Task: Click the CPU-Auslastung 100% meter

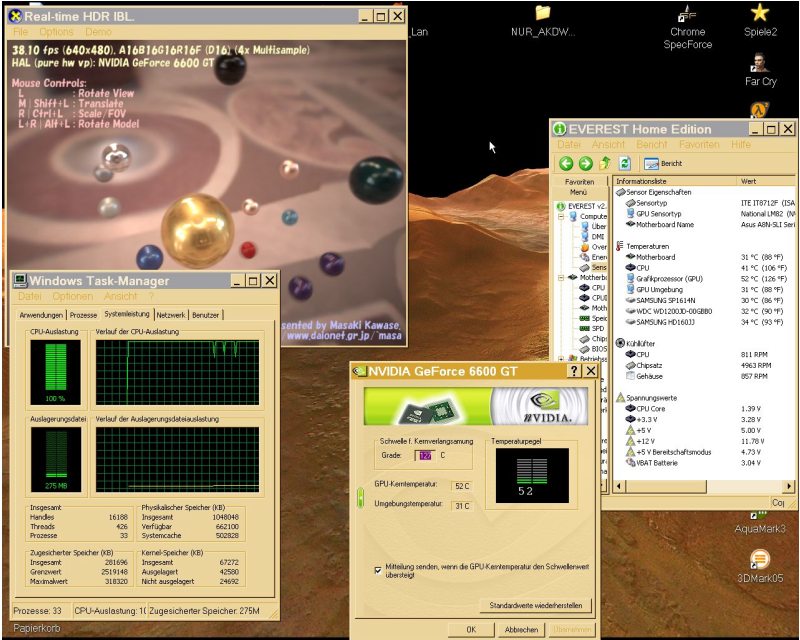Action: click(x=55, y=373)
